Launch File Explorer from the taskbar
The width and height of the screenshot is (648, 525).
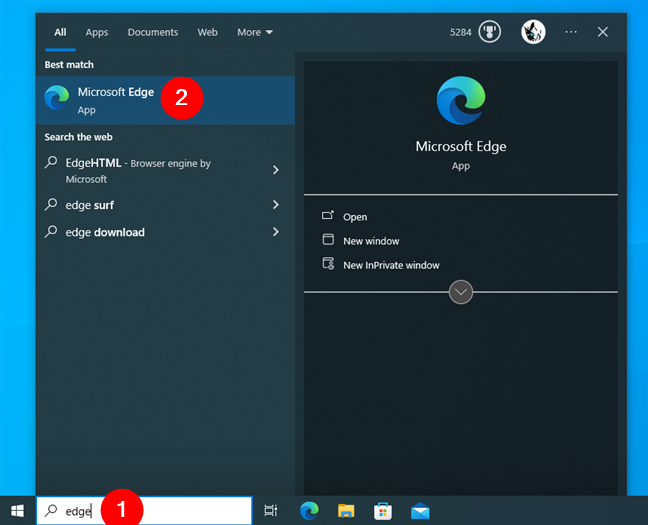tap(347, 511)
